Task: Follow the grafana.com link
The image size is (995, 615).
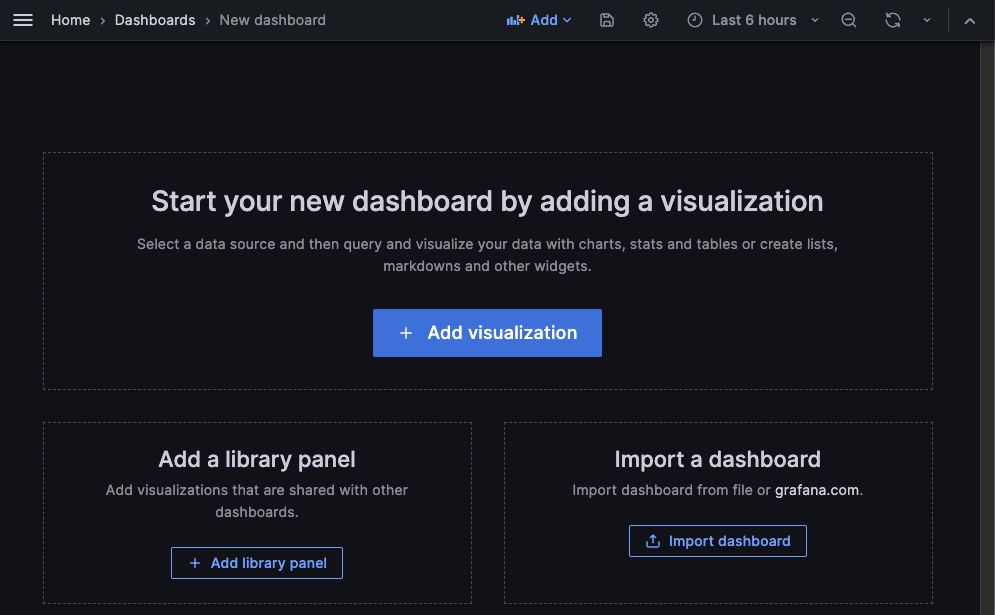Action: point(817,490)
